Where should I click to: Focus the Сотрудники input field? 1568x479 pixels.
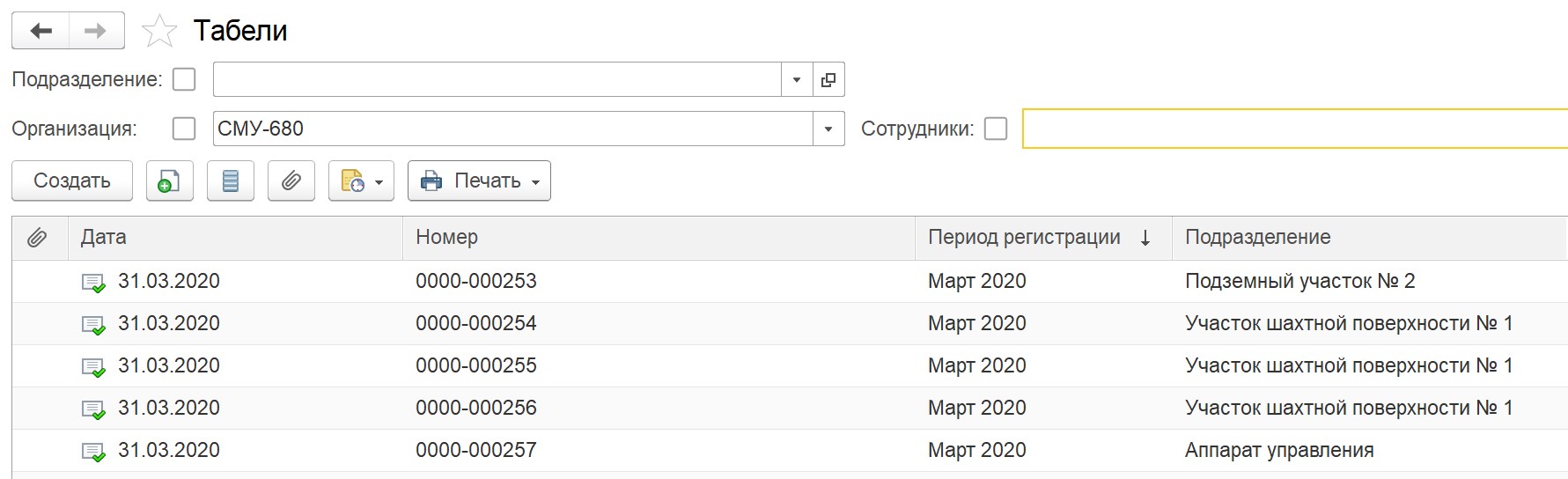(x=1294, y=129)
